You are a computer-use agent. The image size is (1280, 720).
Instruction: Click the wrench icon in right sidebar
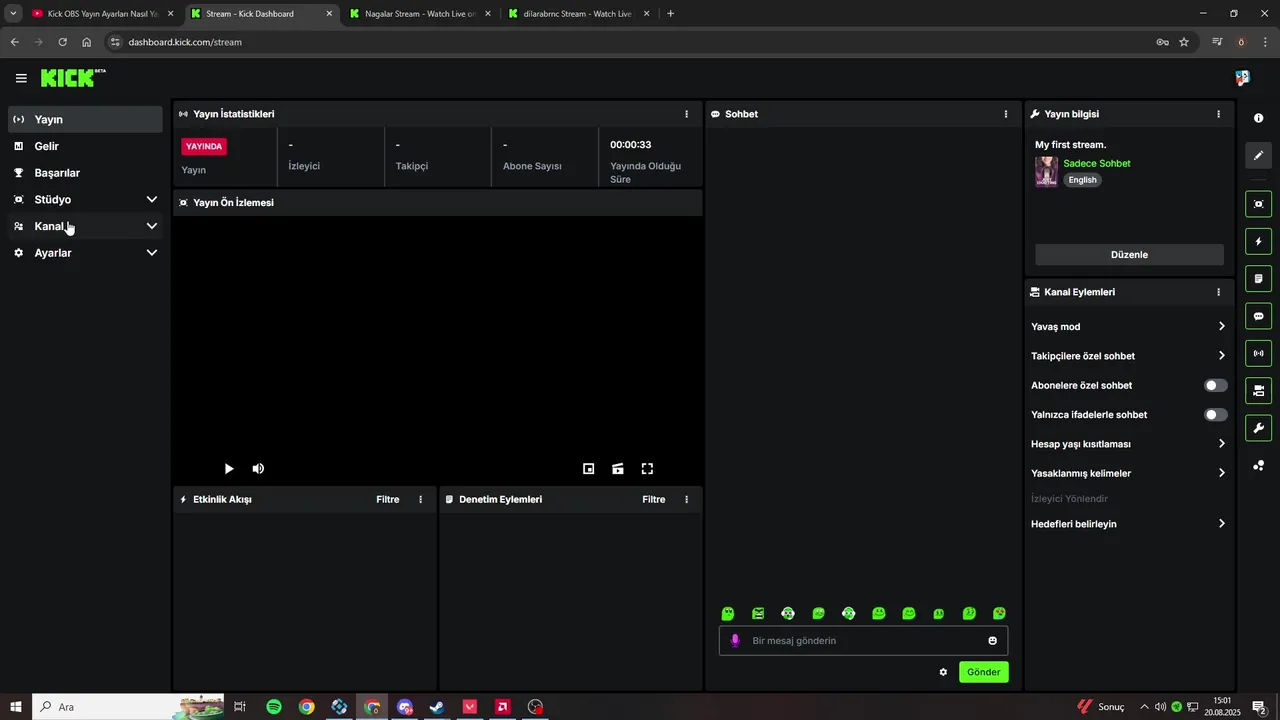tap(1258, 428)
